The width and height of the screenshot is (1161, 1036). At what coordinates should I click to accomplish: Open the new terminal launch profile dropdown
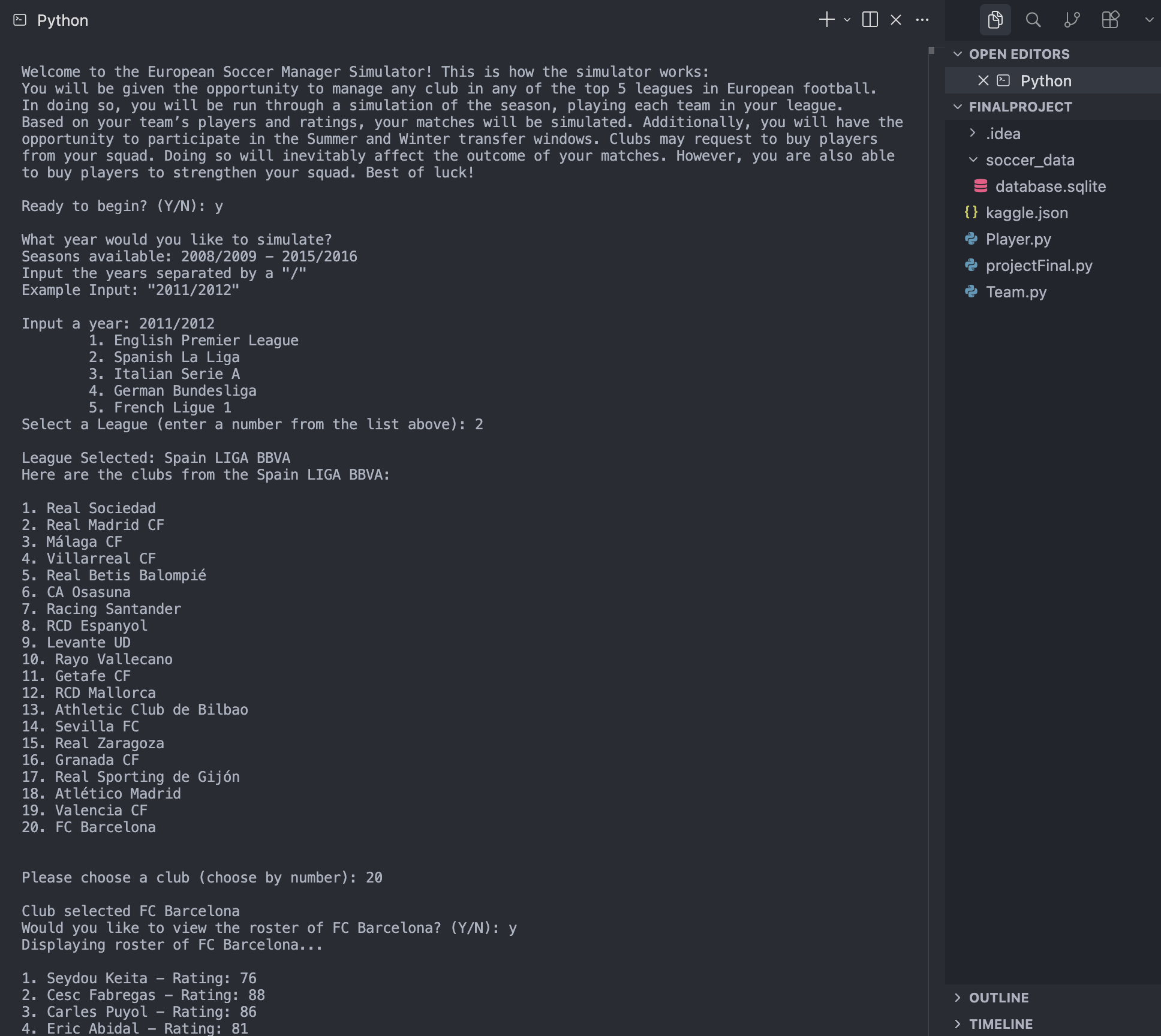tap(847, 20)
